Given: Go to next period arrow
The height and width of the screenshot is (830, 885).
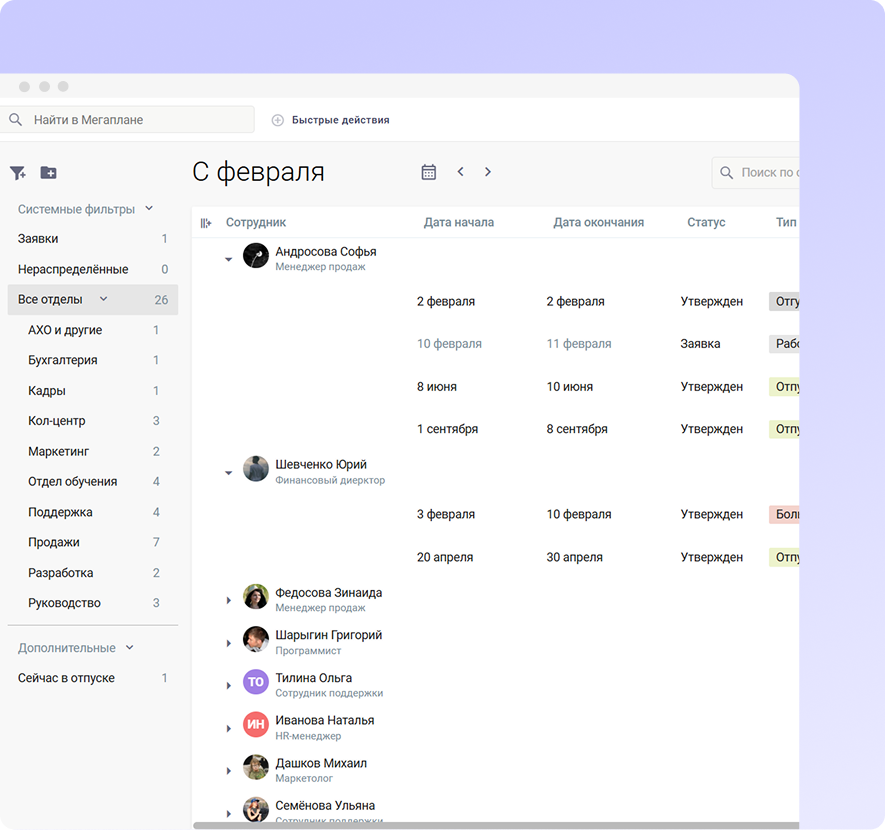Looking at the screenshot, I should pyautogui.click(x=488, y=172).
